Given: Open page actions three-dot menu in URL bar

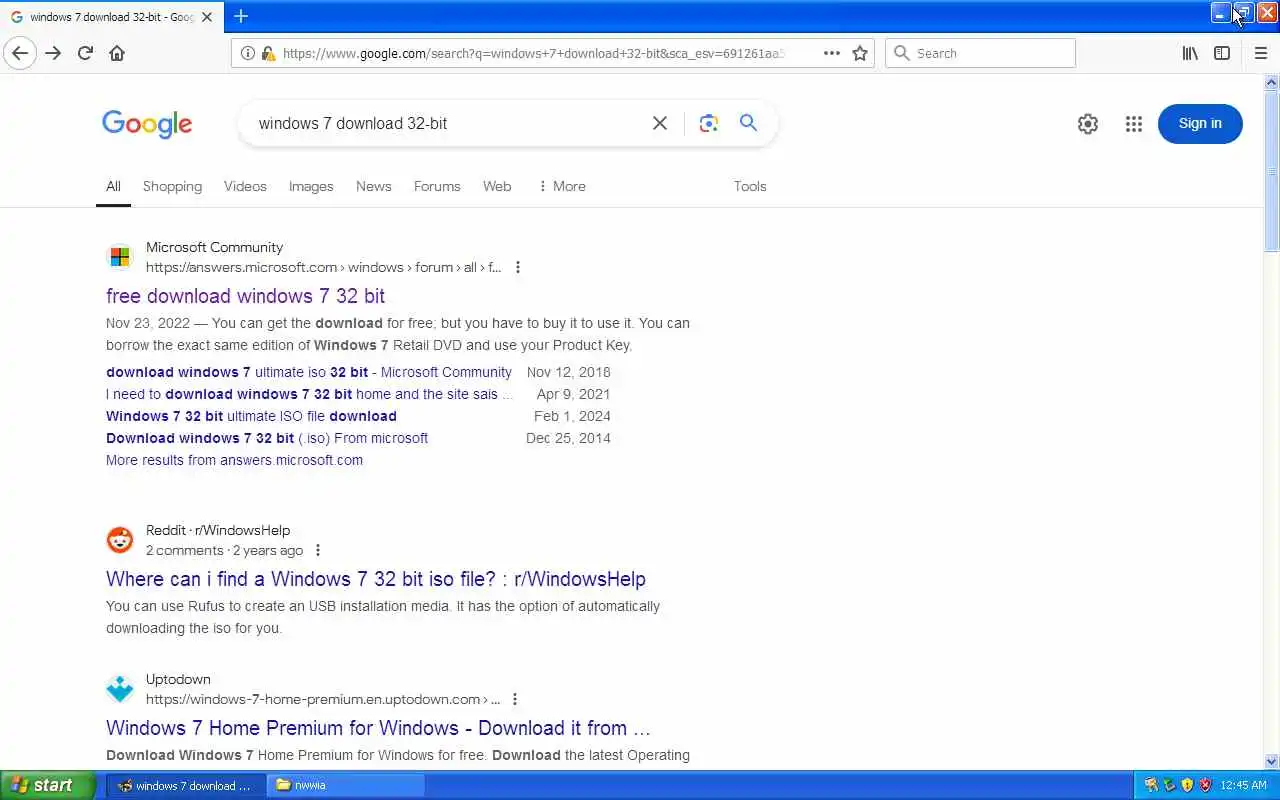Looking at the screenshot, I should click(832, 53).
